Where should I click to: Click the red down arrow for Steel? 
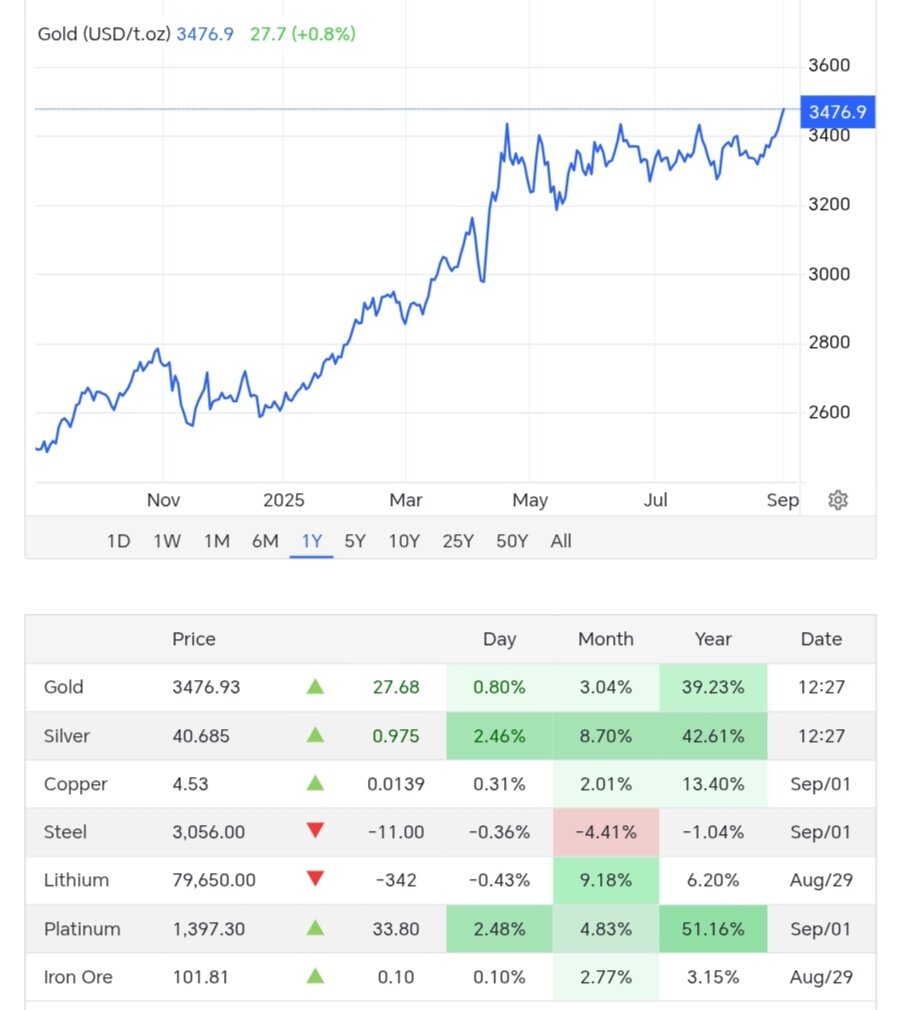pos(316,832)
